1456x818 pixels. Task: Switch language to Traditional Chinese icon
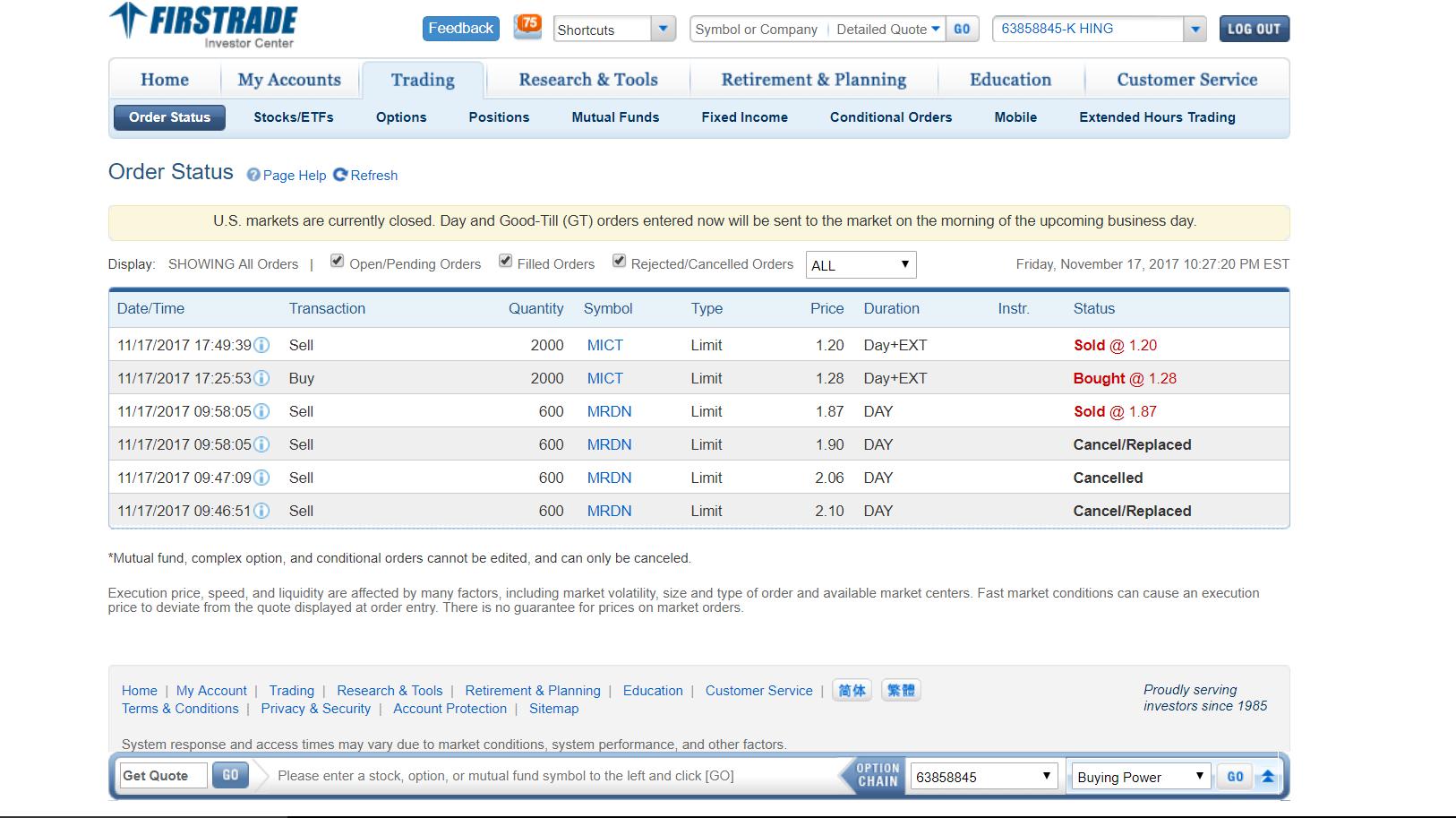coord(901,691)
